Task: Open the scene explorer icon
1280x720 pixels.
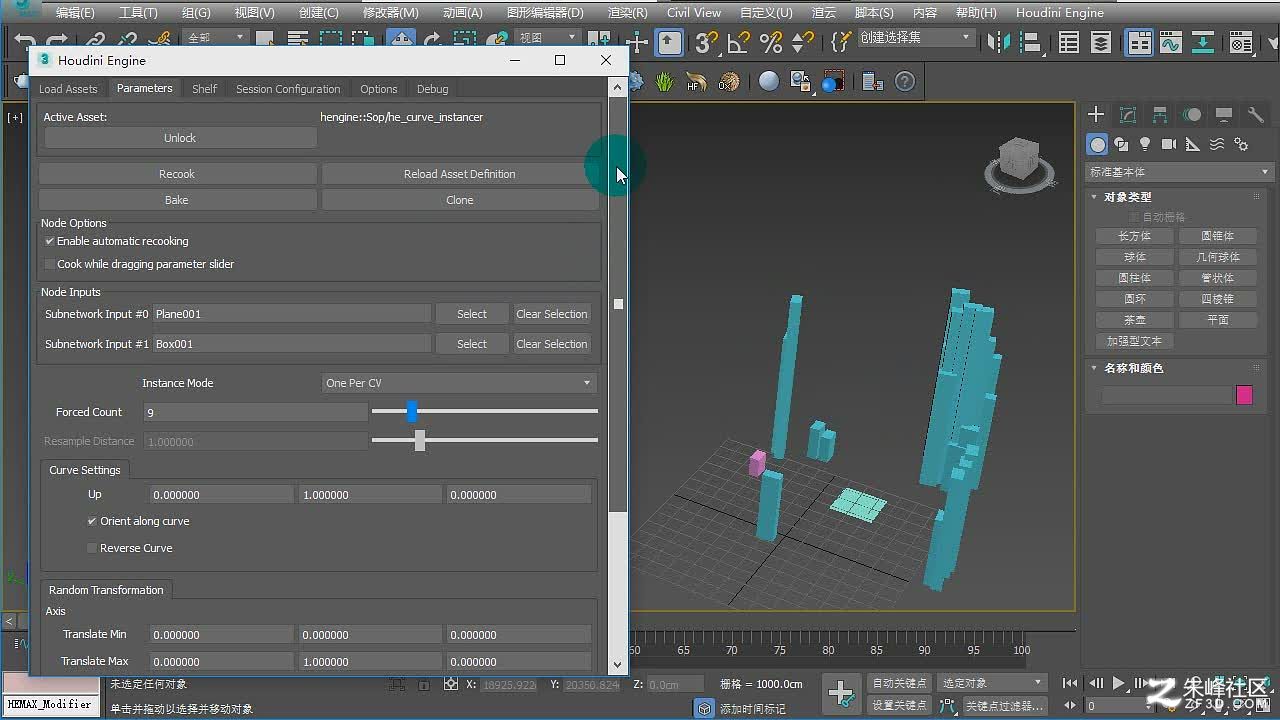Action: [x=1069, y=42]
